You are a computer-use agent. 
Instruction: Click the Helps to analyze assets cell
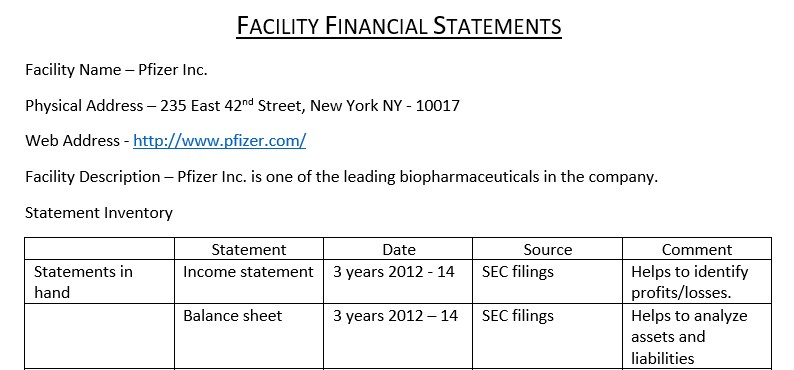(697, 336)
